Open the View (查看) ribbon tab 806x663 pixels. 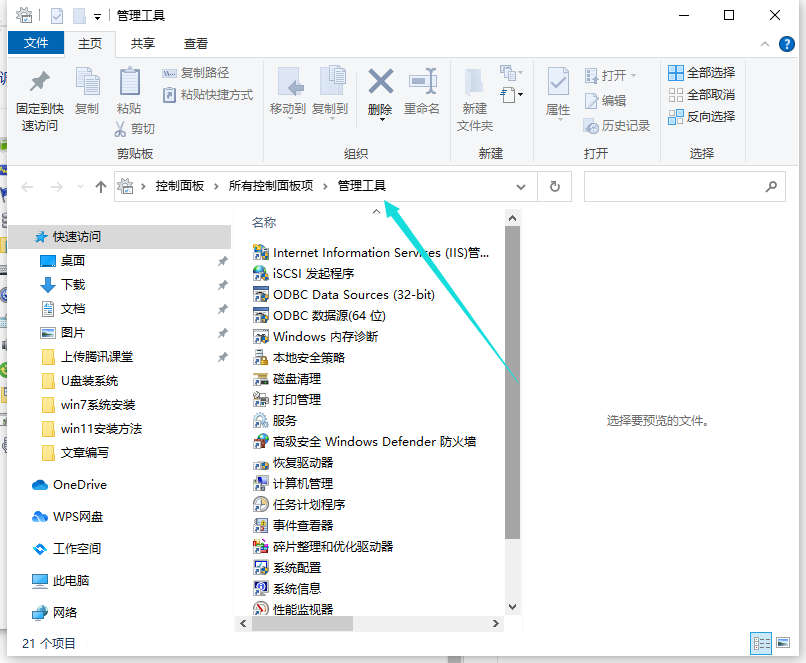tap(196, 44)
